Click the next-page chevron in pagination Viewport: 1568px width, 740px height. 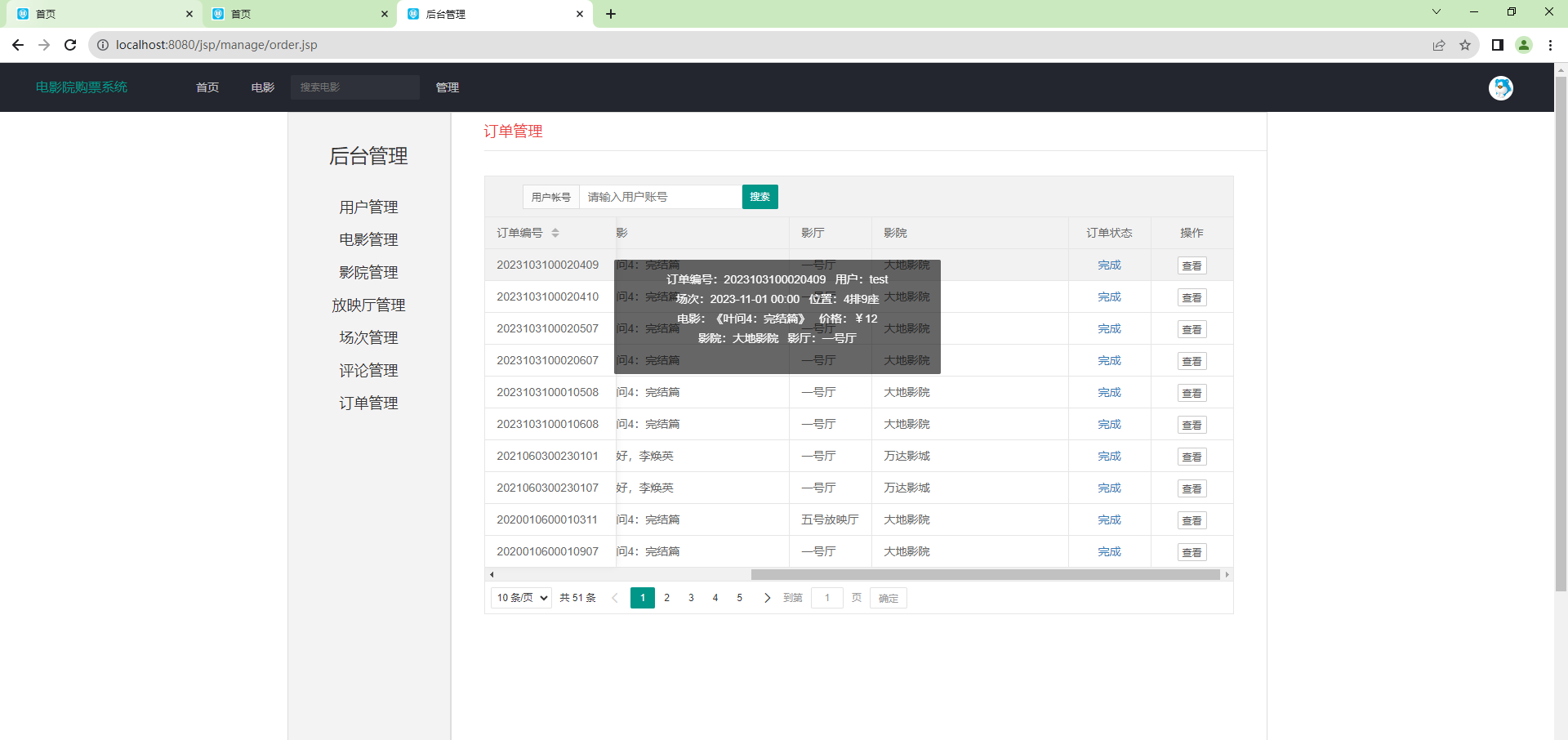(767, 598)
